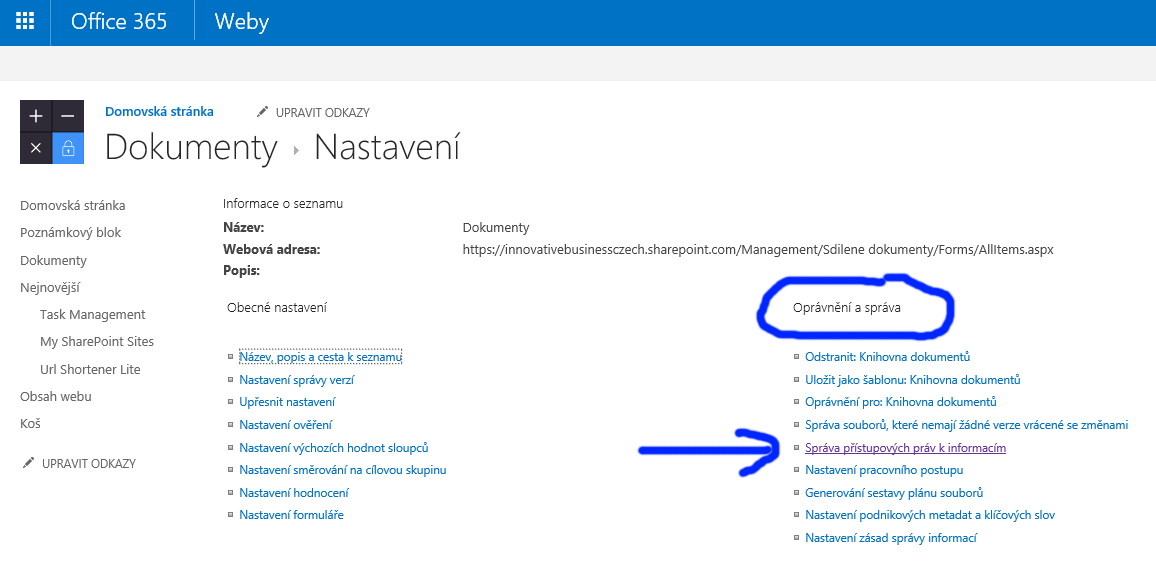Click the Webová adresa label
Image resolution: width=1156 pixels, height=566 pixels.
[271, 250]
